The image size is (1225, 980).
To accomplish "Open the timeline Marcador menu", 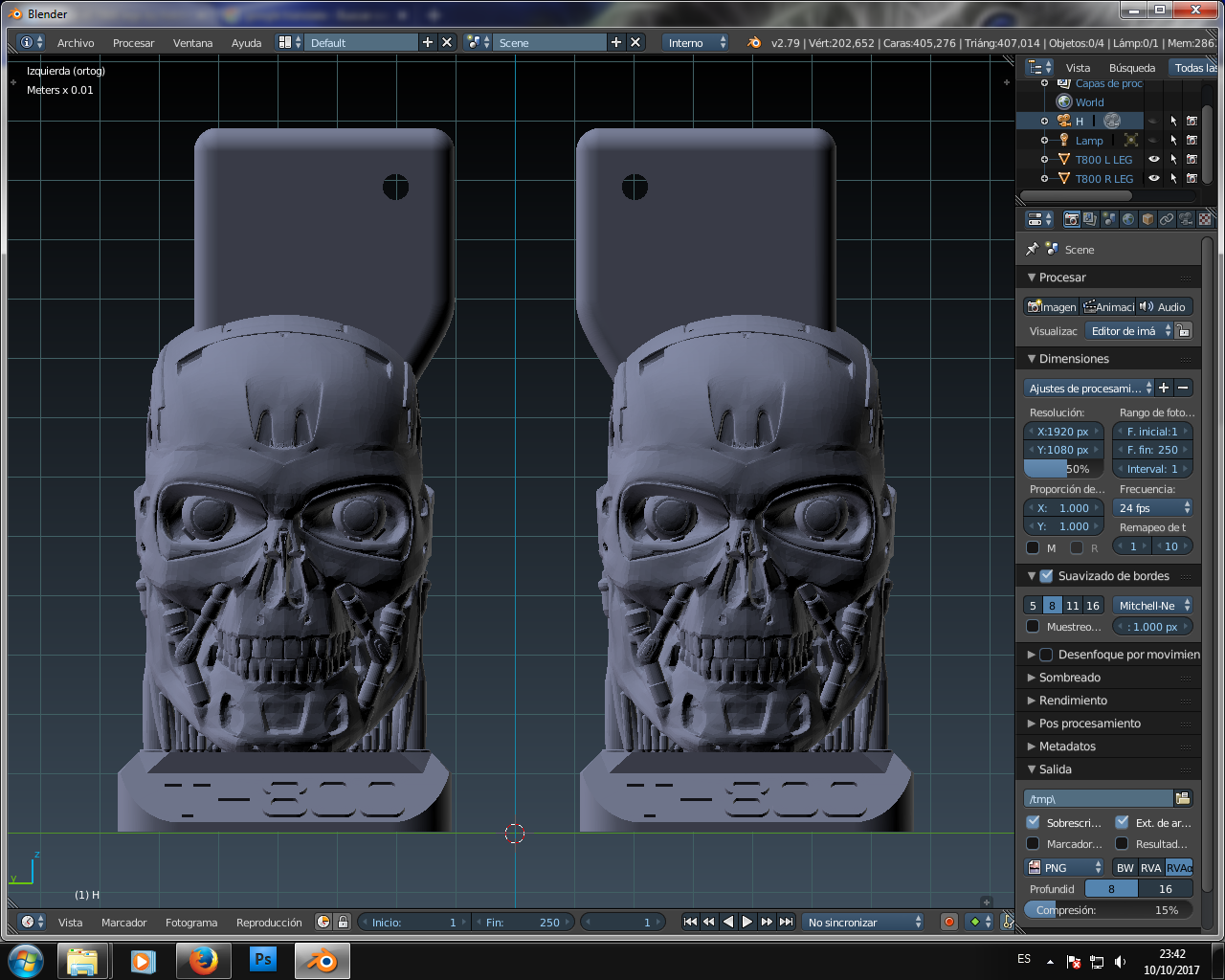I will pyautogui.click(x=123, y=923).
